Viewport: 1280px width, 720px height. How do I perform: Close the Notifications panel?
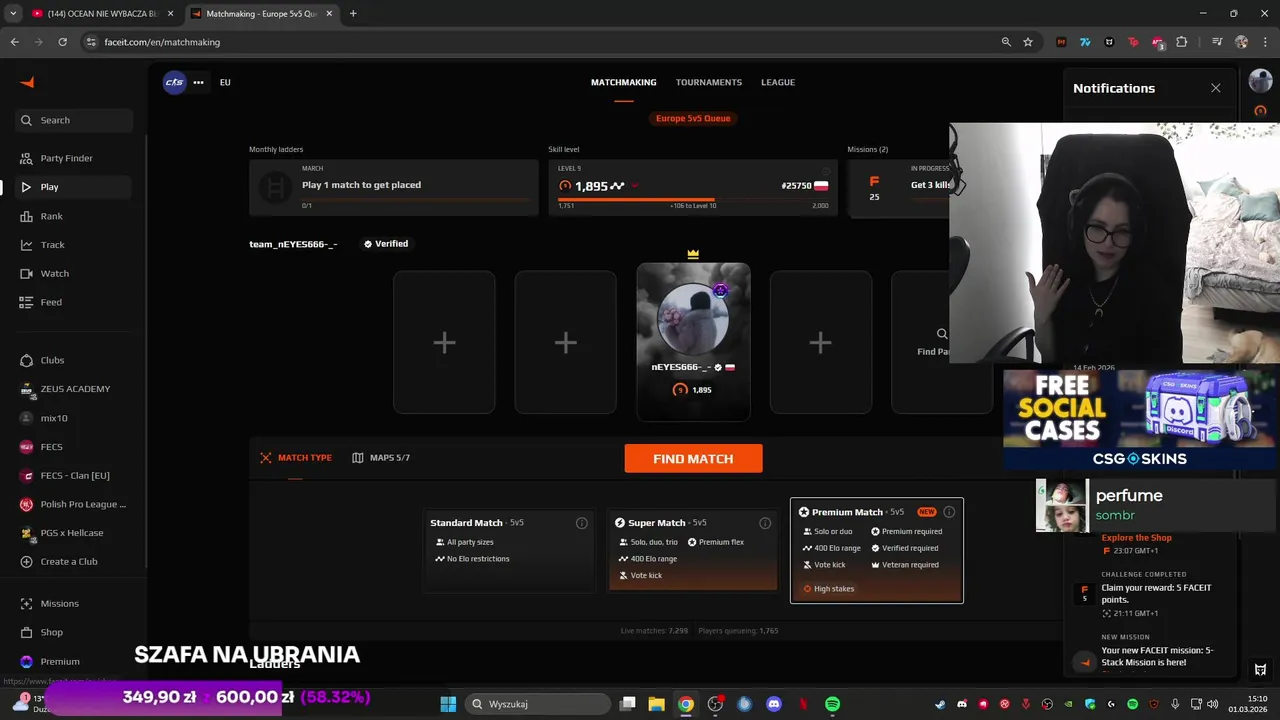(1216, 88)
